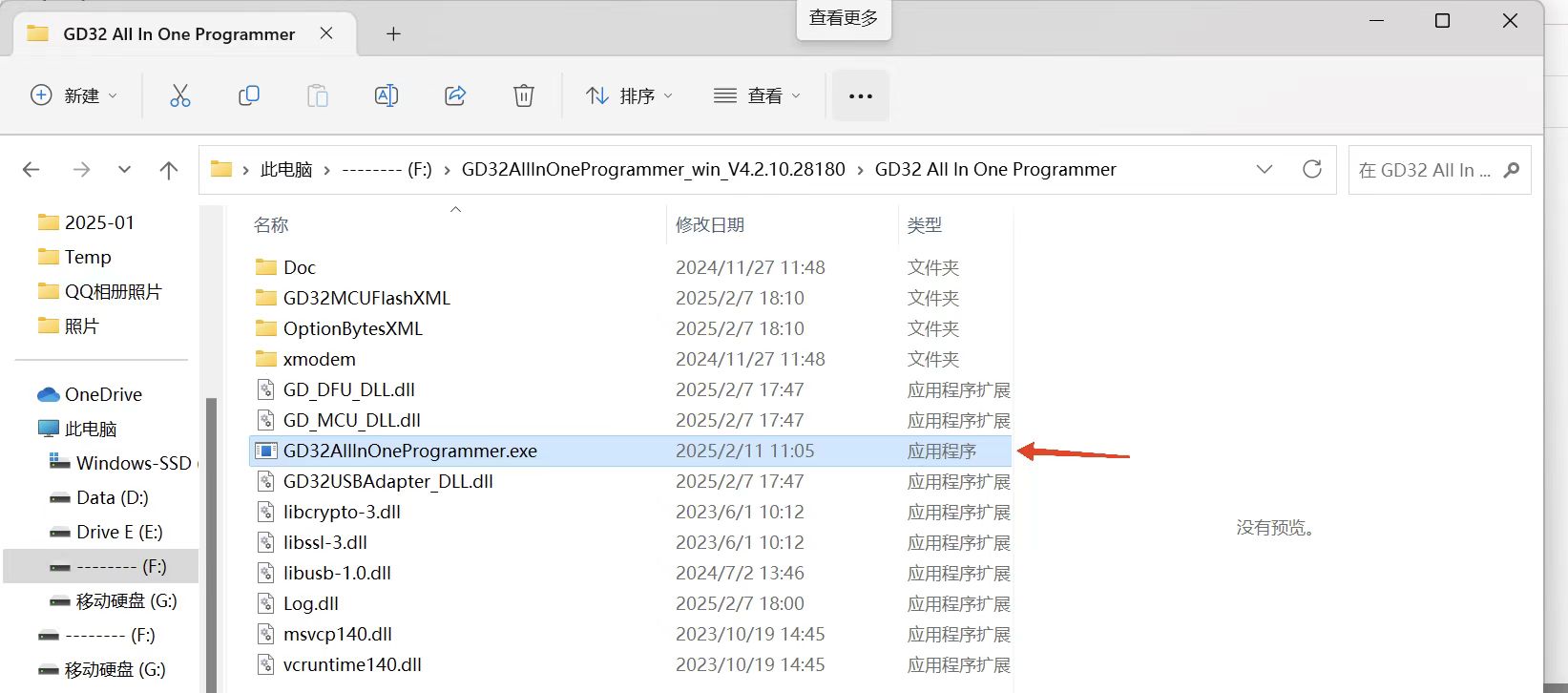The image size is (1568, 693).
Task: Open the 新建 (New) dropdown
Action: (x=74, y=95)
